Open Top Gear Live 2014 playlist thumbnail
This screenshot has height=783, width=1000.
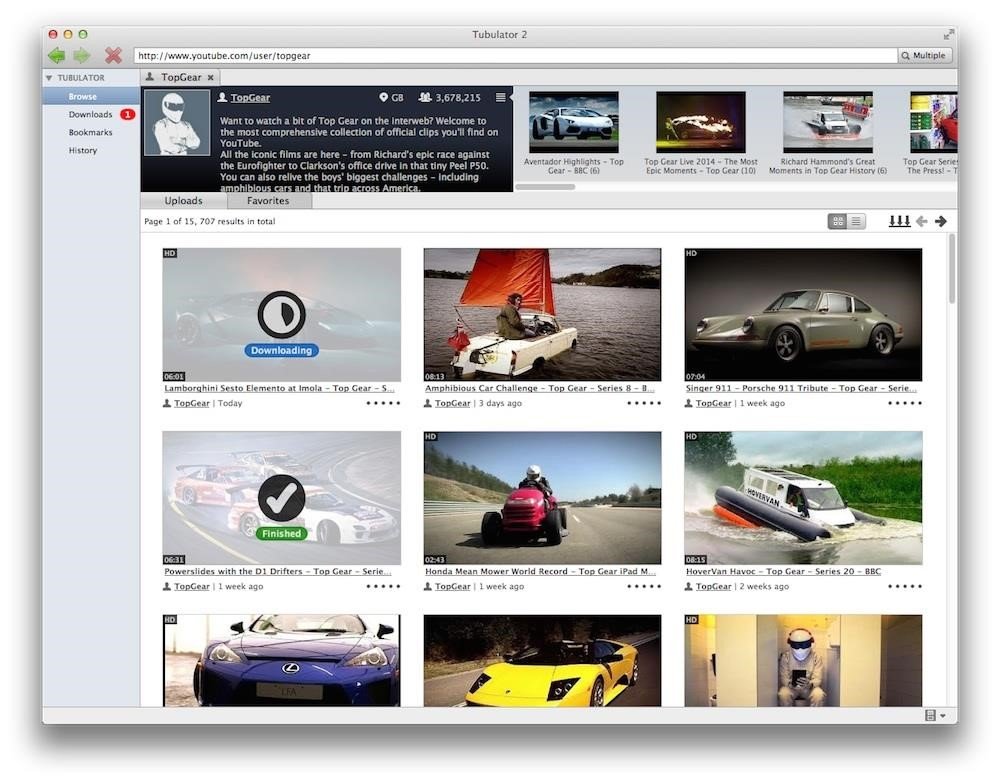700,122
